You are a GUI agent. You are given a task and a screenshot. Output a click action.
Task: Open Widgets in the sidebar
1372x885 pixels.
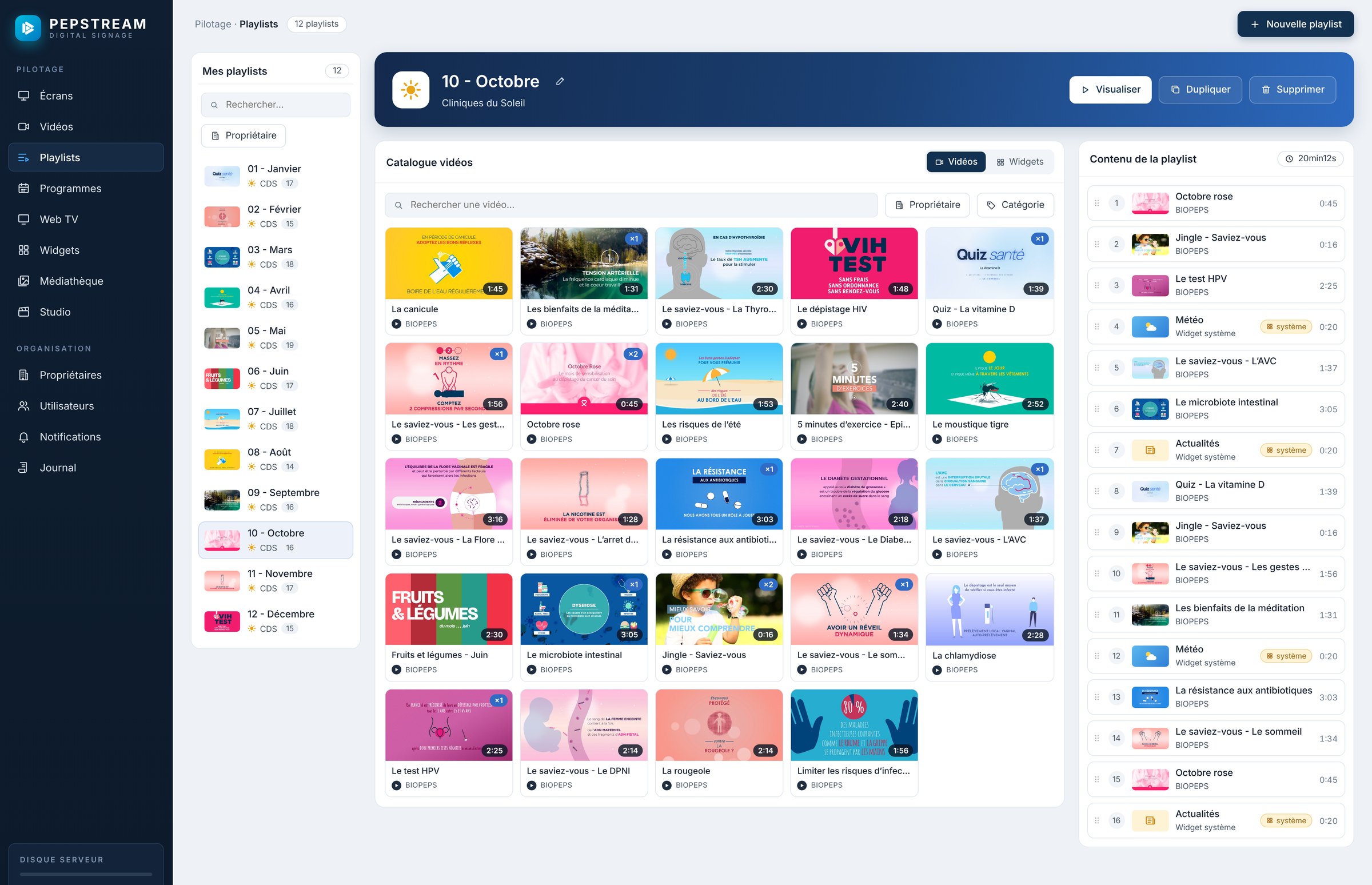click(x=86, y=250)
